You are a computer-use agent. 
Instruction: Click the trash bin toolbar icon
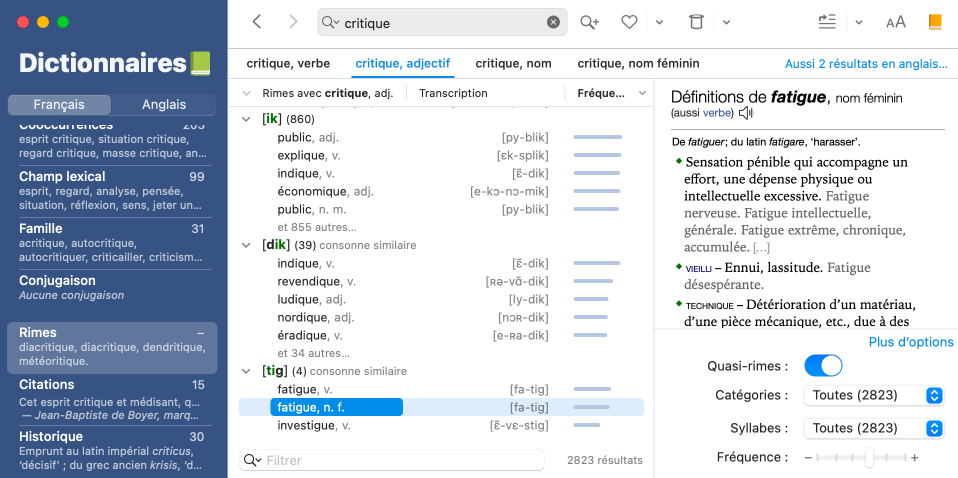(696, 22)
